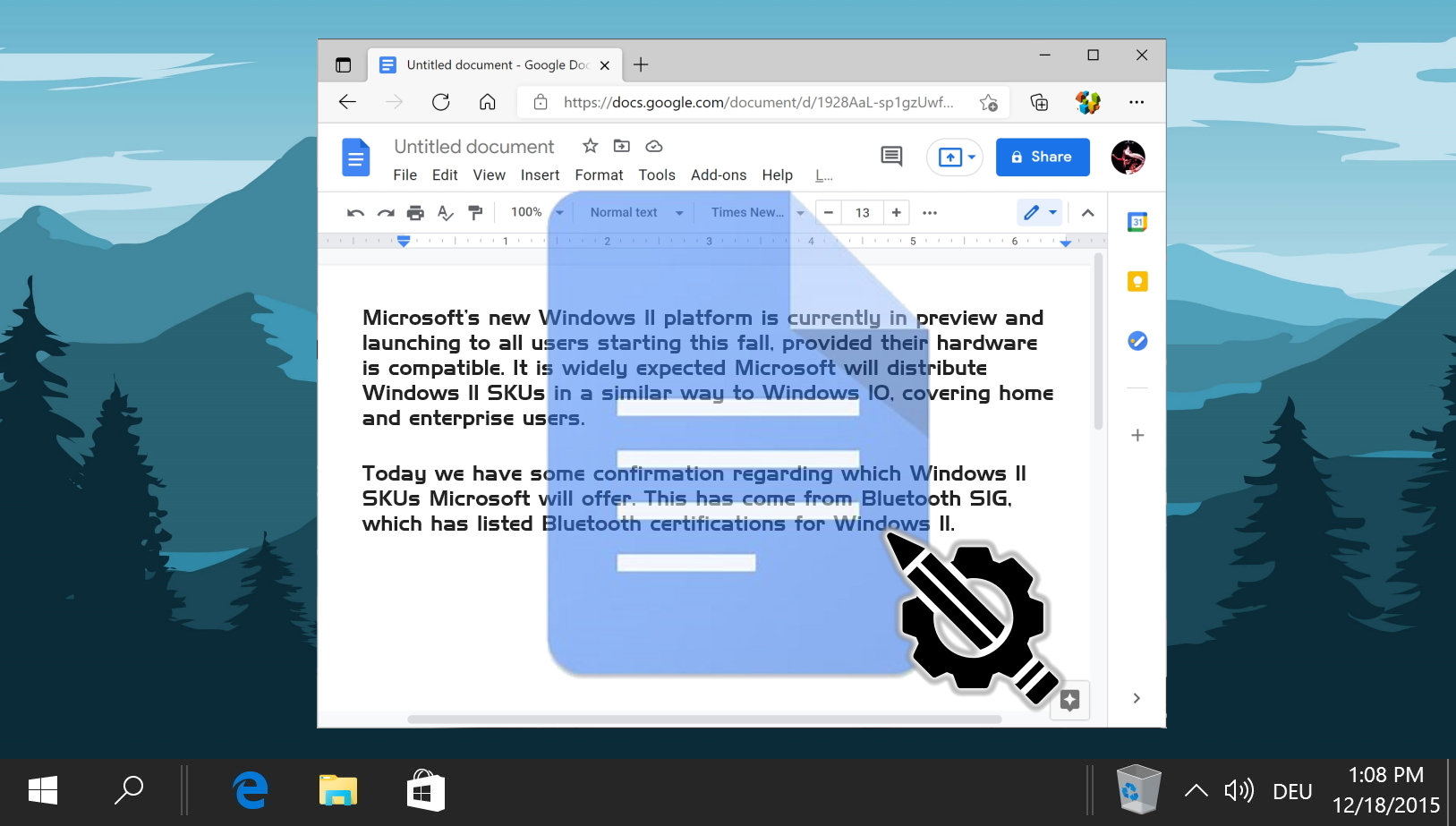Open Google Keep in side panel

click(x=1137, y=282)
